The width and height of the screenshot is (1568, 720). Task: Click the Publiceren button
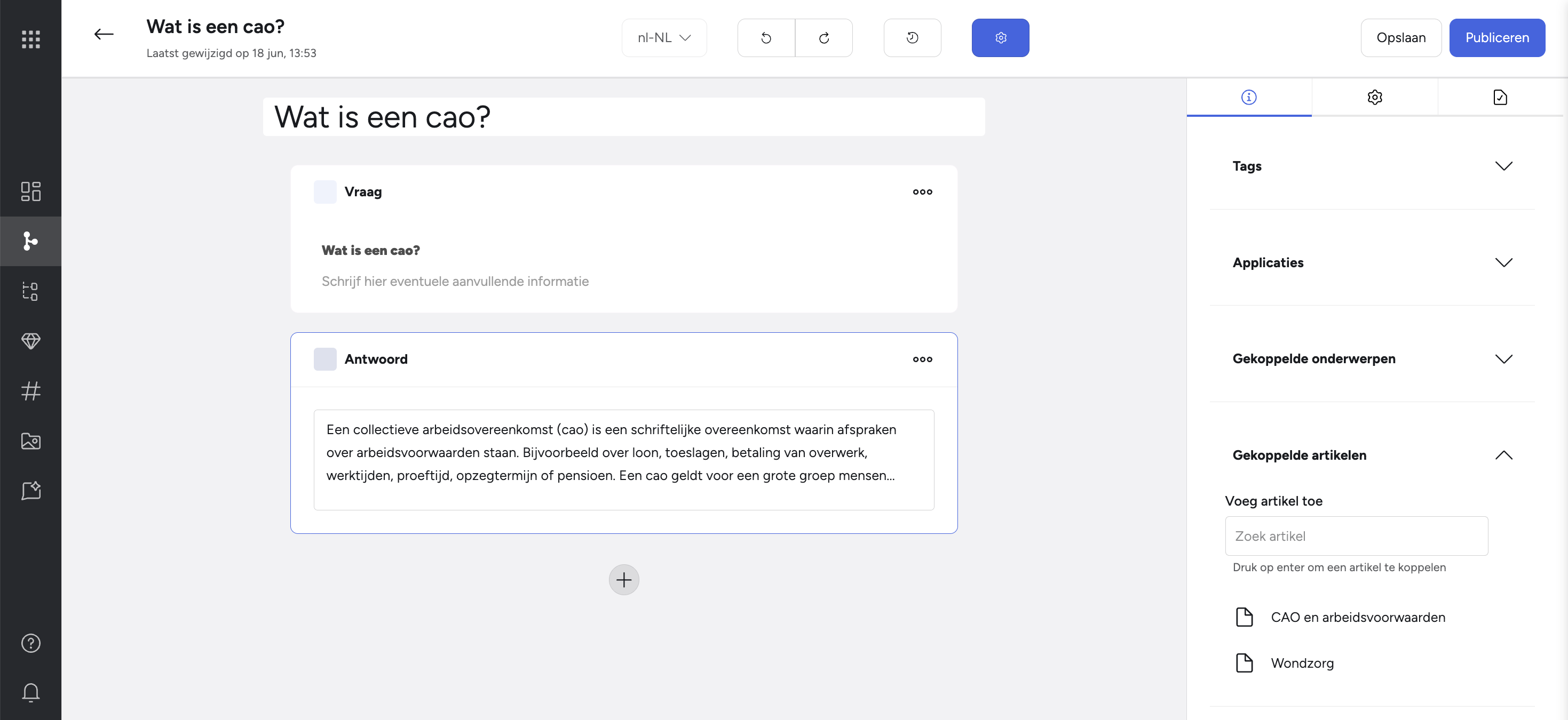tap(1497, 38)
